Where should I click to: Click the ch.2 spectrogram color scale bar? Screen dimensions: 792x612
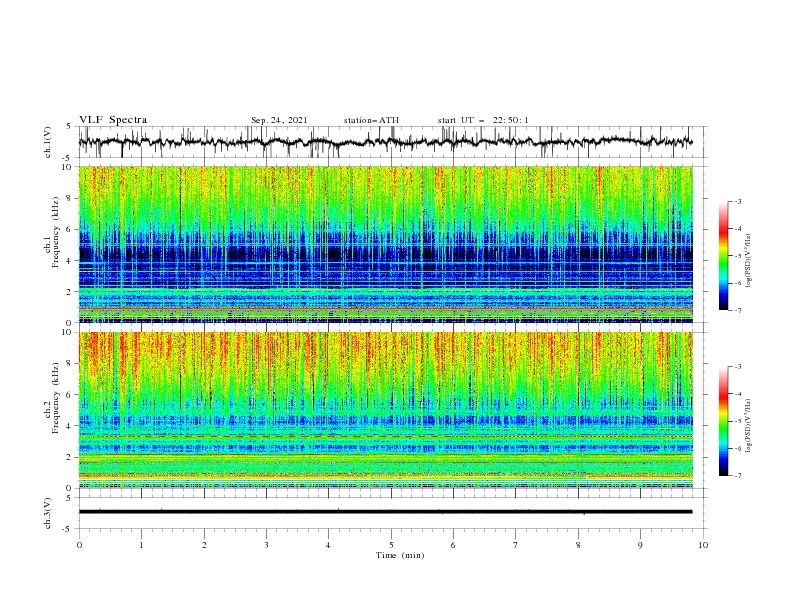[x=723, y=421]
